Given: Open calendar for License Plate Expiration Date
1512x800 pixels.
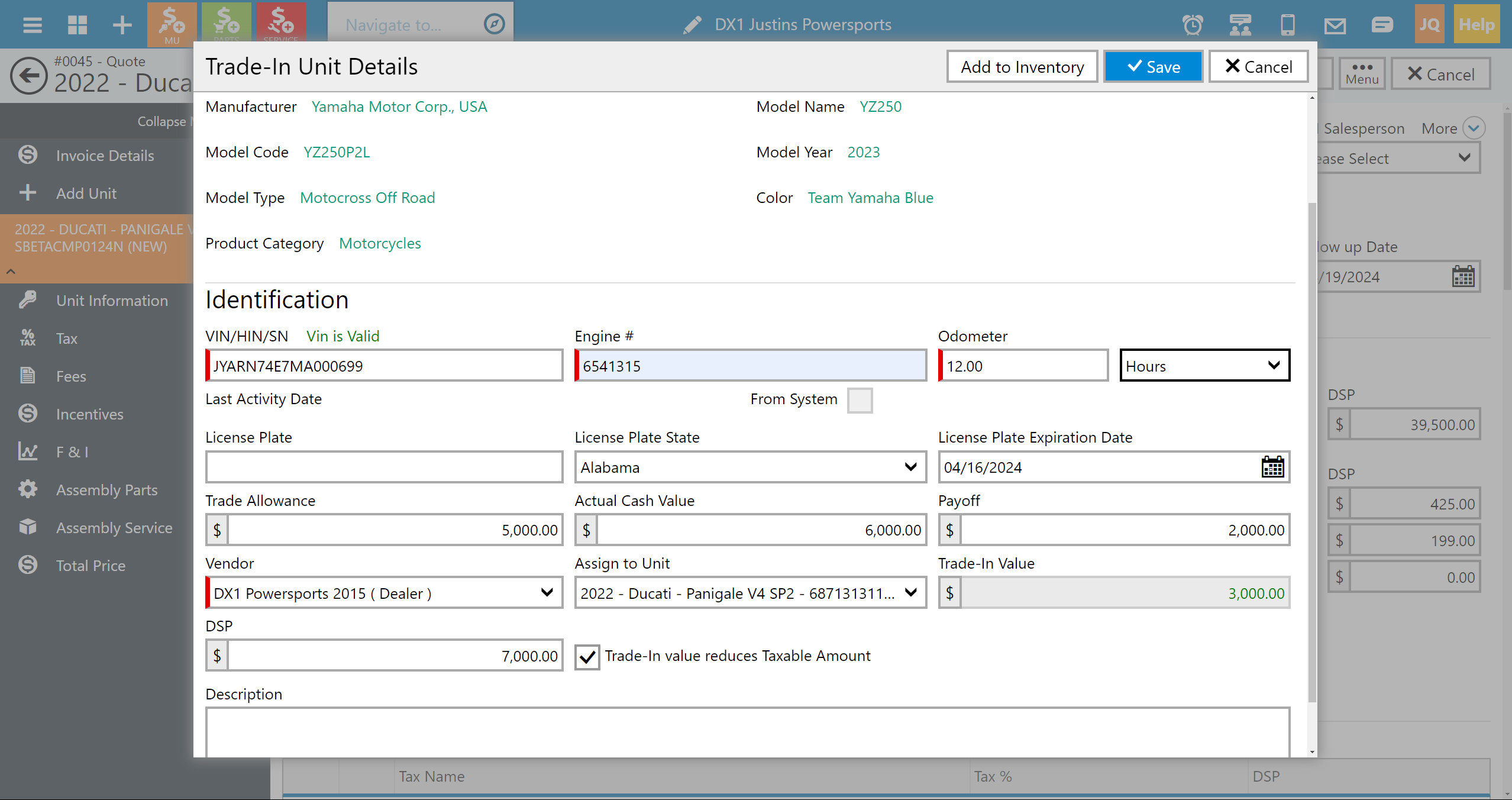Looking at the screenshot, I should [1272, 467].
